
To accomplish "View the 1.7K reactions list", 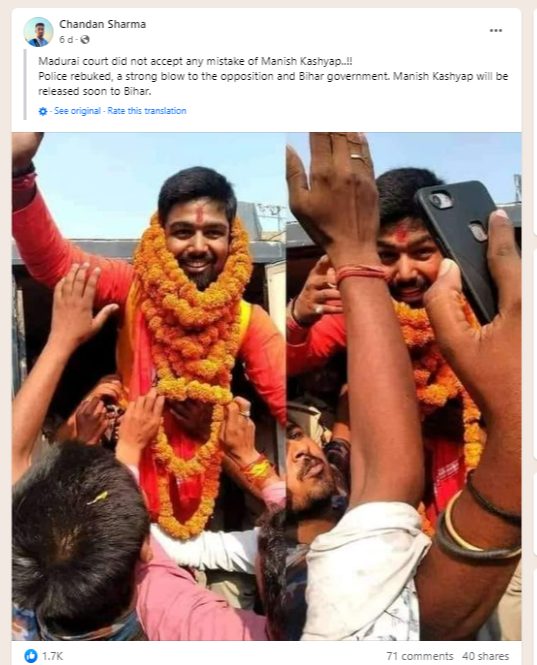I will pos(52,656).
